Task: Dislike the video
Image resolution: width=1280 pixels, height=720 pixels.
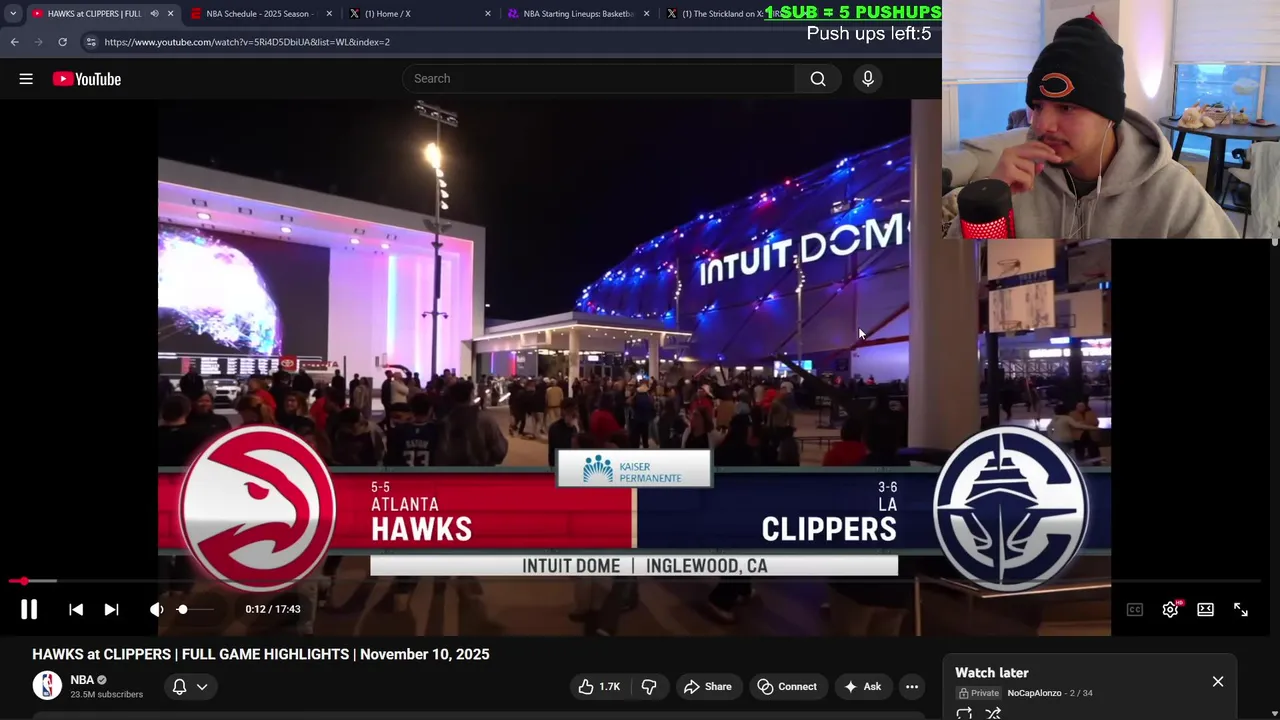Action: coord(649,687)
